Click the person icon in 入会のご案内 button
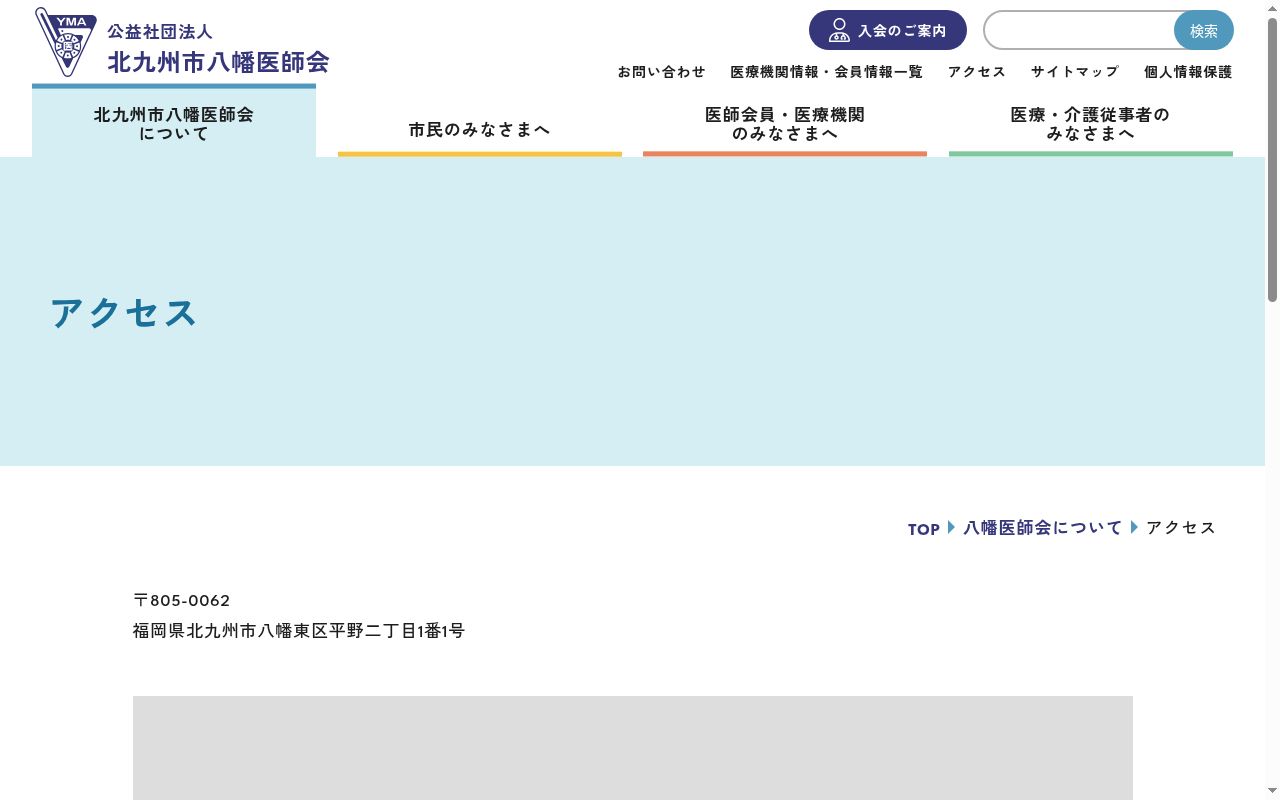The height and width of the screenshot is (800, 1280). point(839,30)
